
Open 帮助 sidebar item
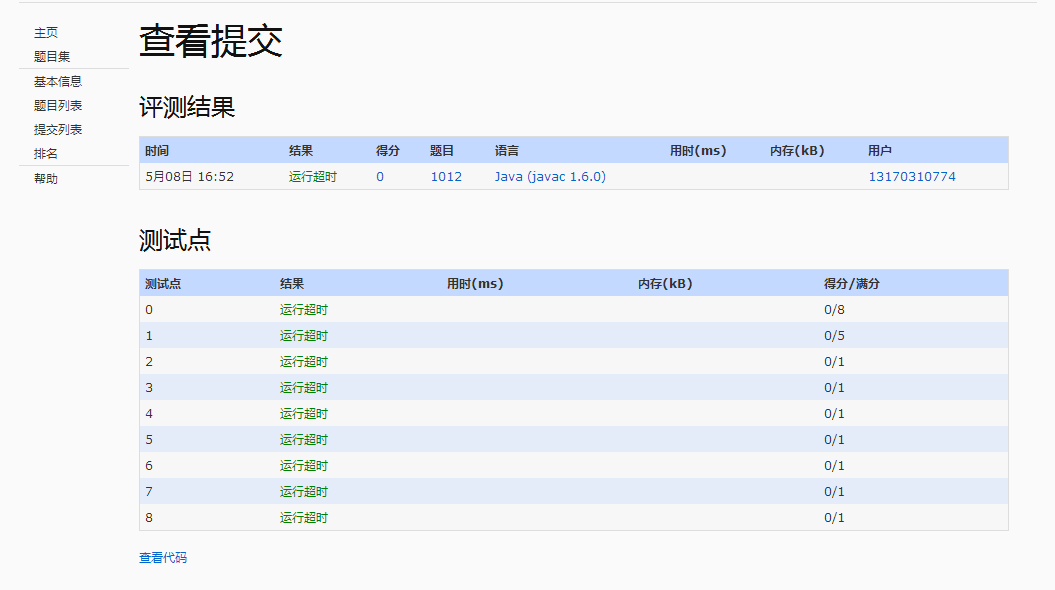[46, 178]
